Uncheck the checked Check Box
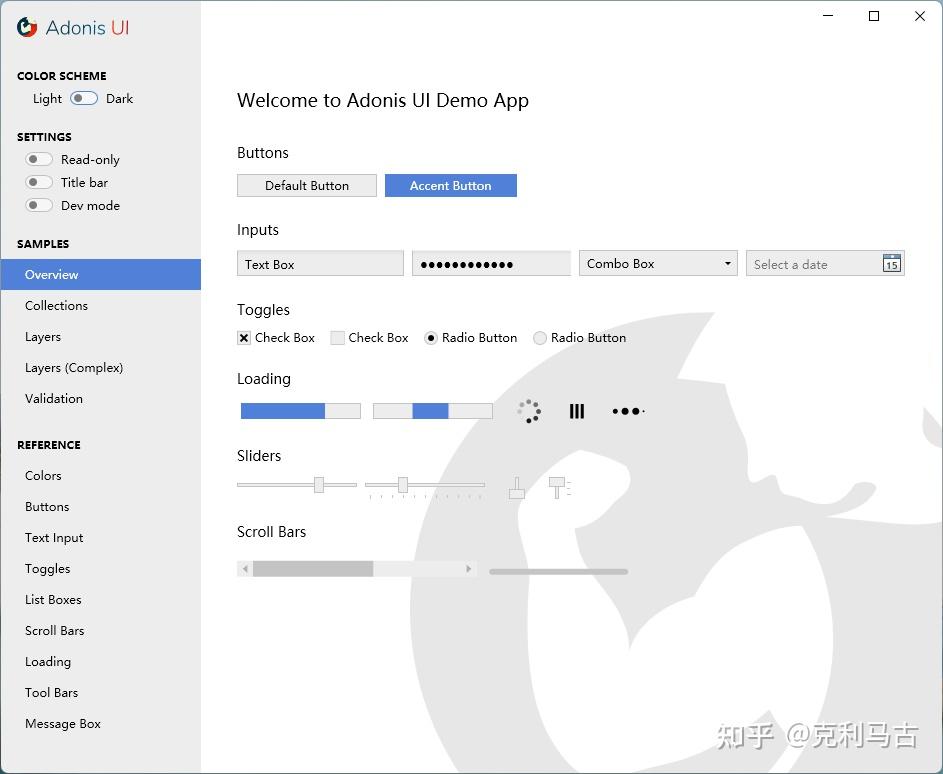Viewport: 943px width, 774px height. point(243,338)
